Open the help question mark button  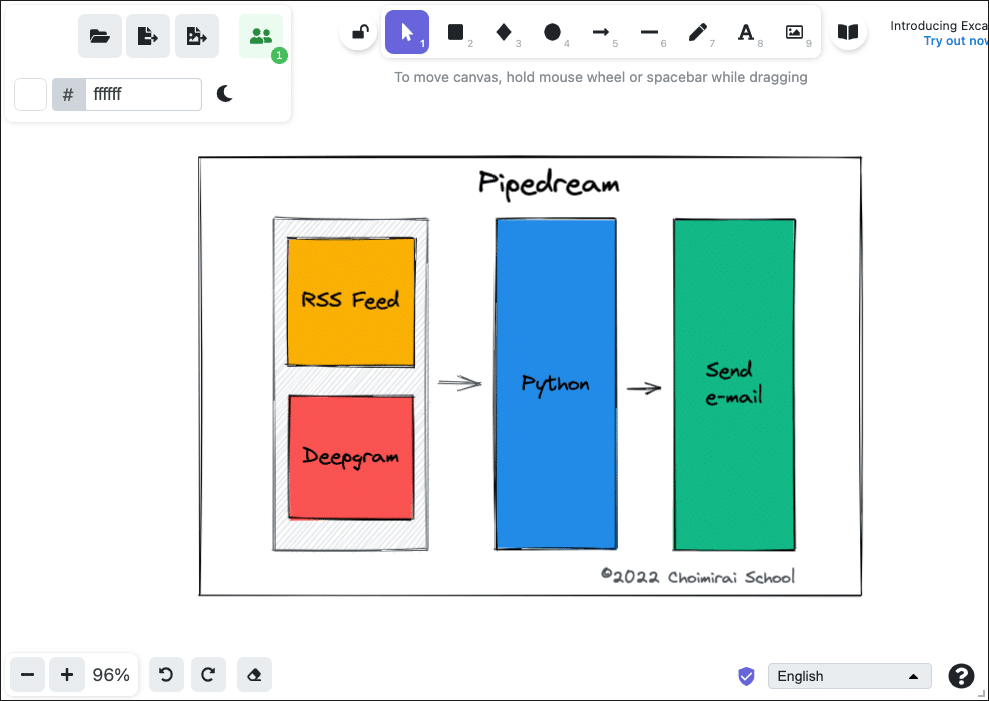click(x=961, y=676)
